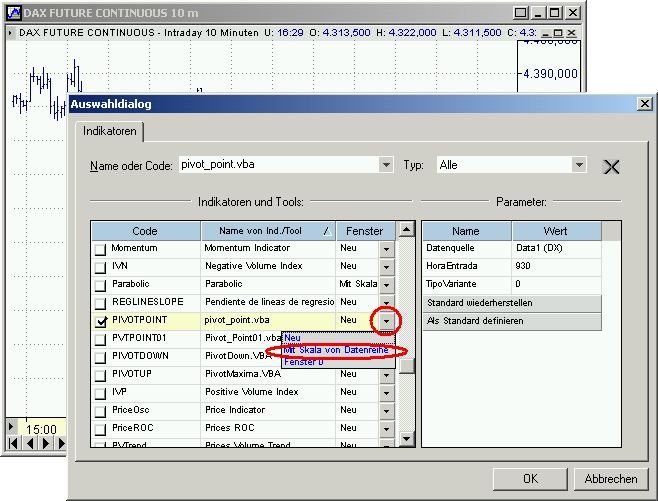
Task: Click the X clear-filter icon beside Typ
Action: [613, 166]
